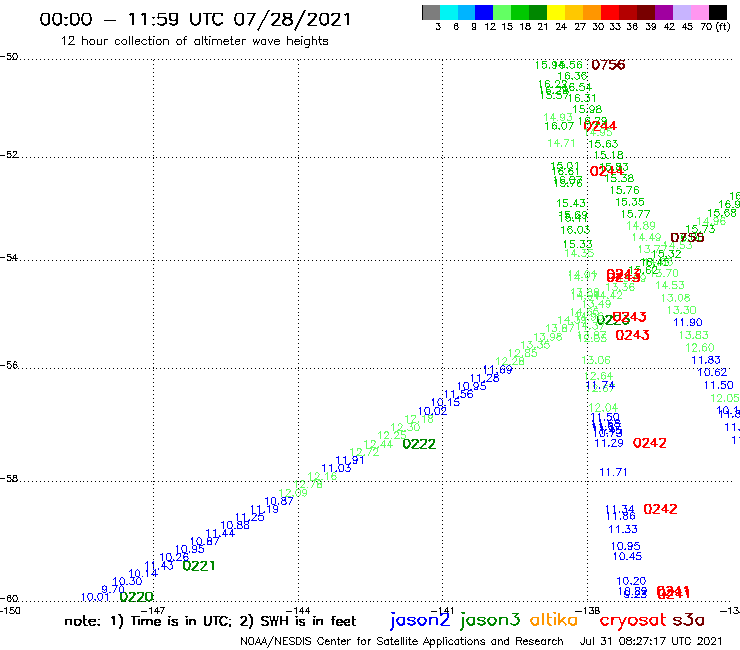Click the bright red swatch in the color scale

(610, 12)
